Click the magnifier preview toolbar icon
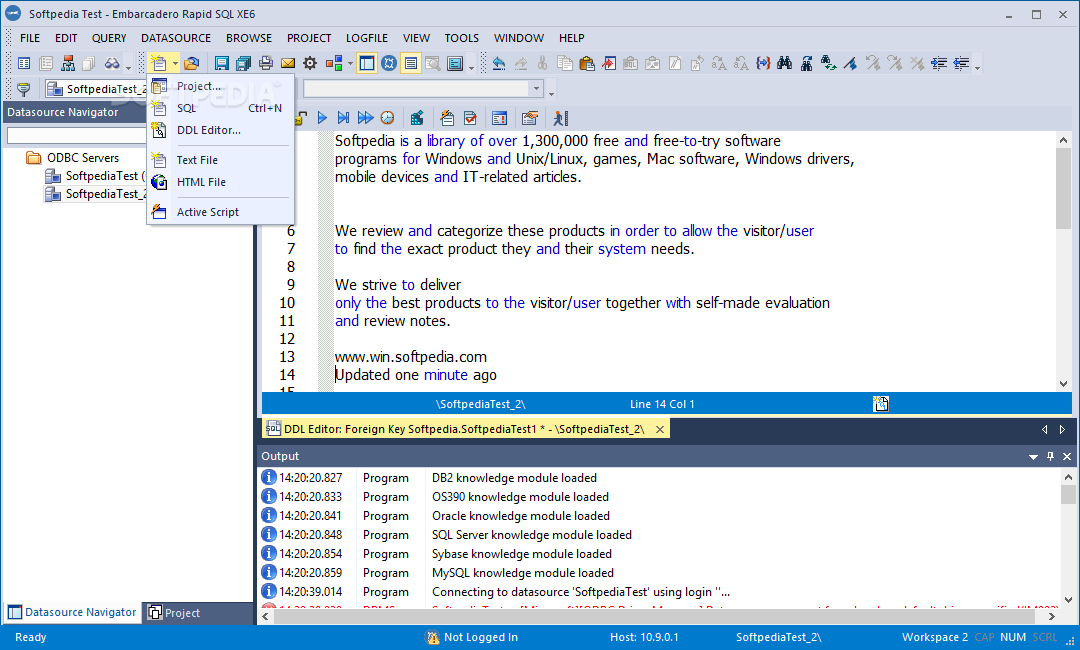1080x650 pixels. (433, 63)
